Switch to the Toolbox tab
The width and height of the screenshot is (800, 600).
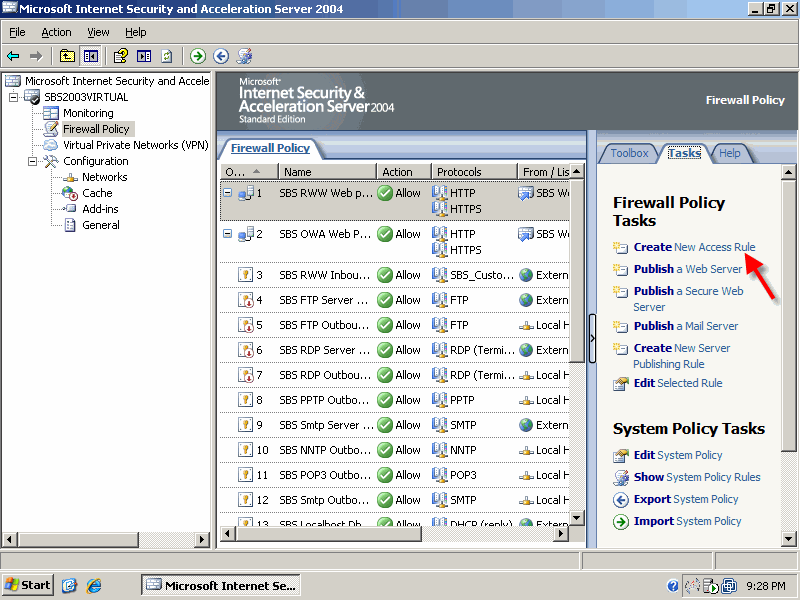click(x=629, y=153)
